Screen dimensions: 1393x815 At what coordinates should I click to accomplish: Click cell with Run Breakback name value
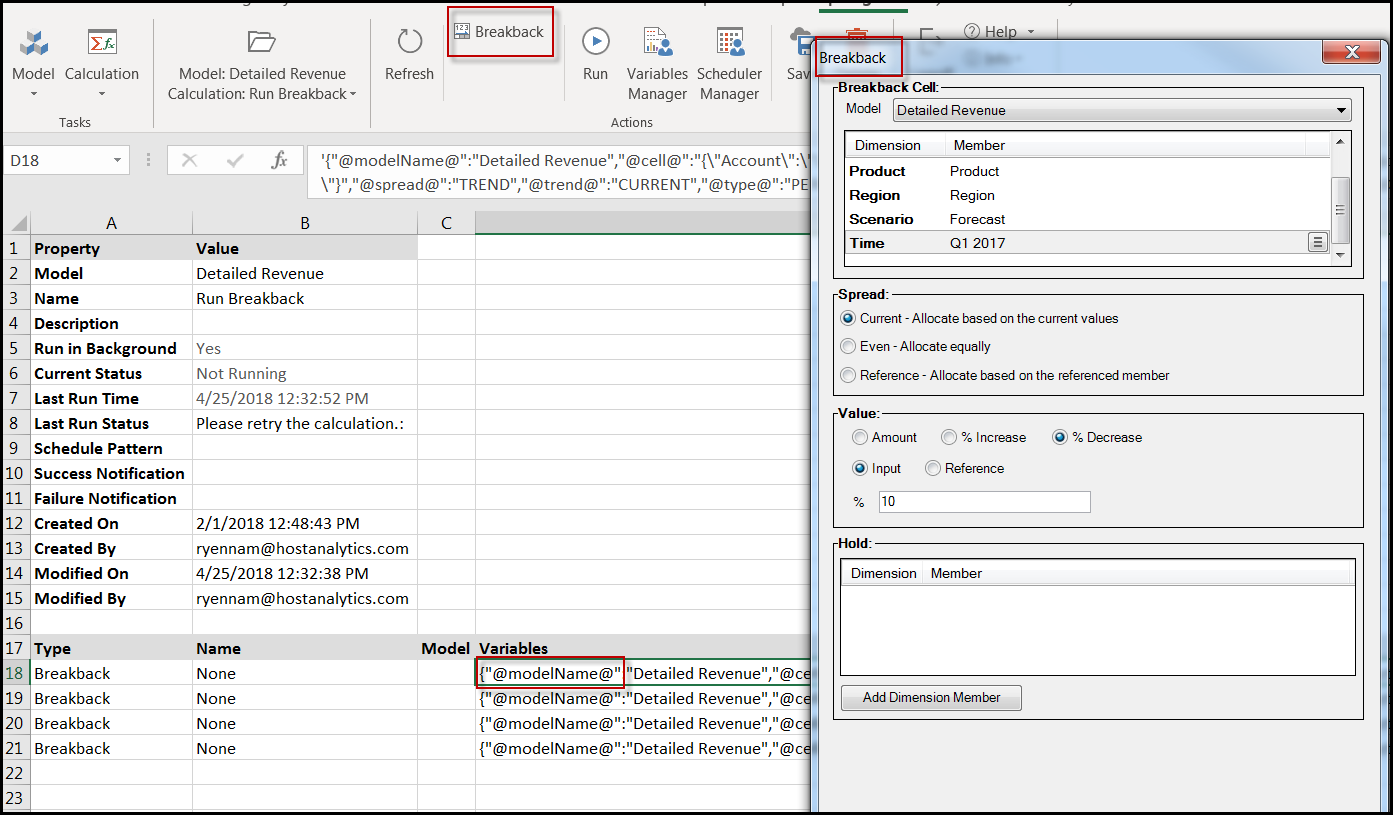[305, 298]
